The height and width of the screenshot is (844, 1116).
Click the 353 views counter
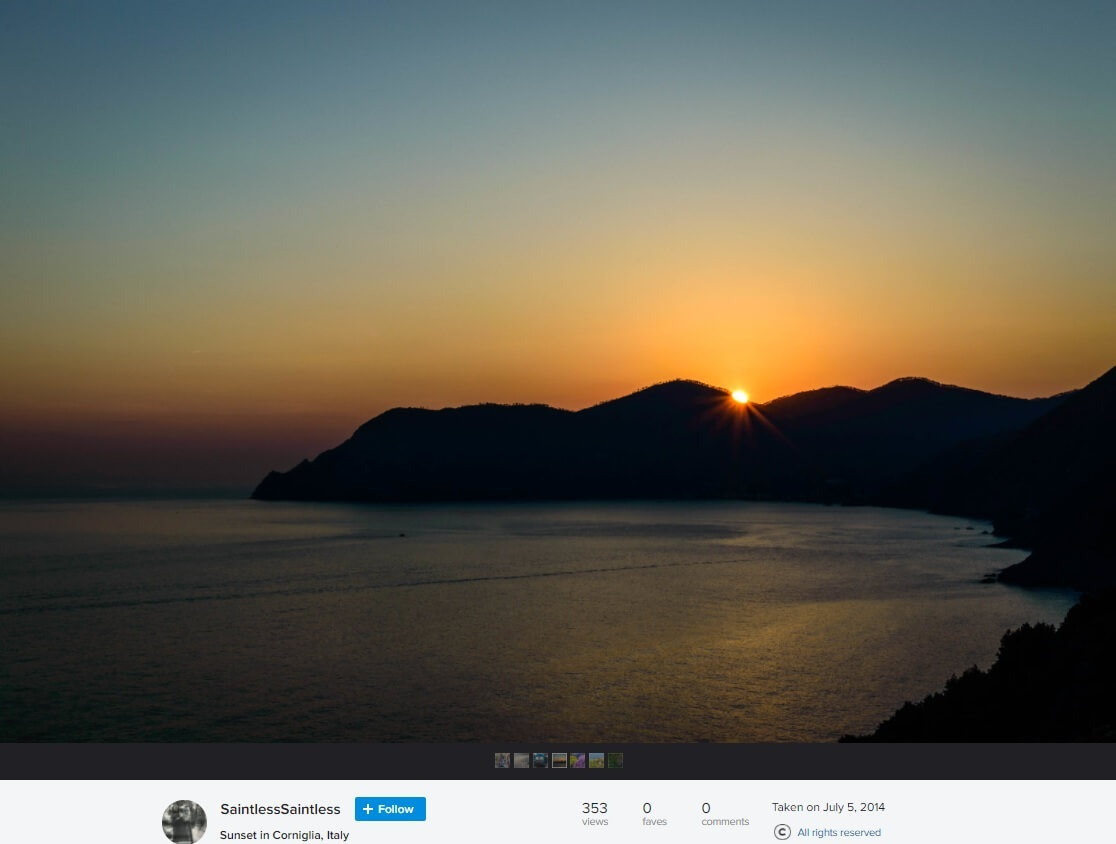pyautogui.click(x=594, y=813)
